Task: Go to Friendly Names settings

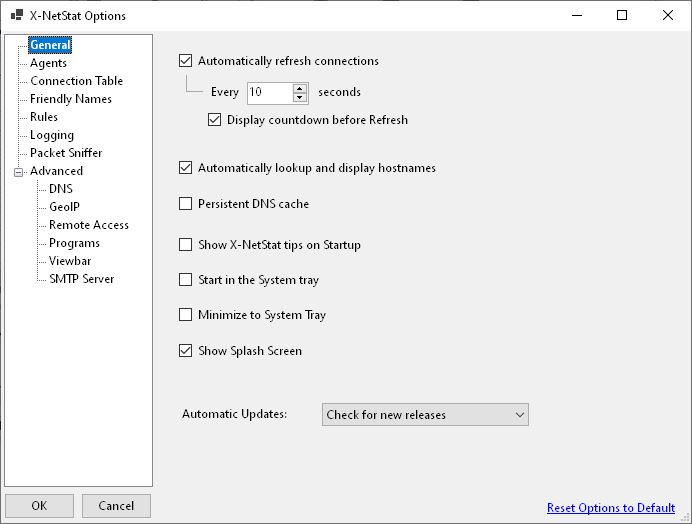Action: pyautogui.click(x=71, y=99)
